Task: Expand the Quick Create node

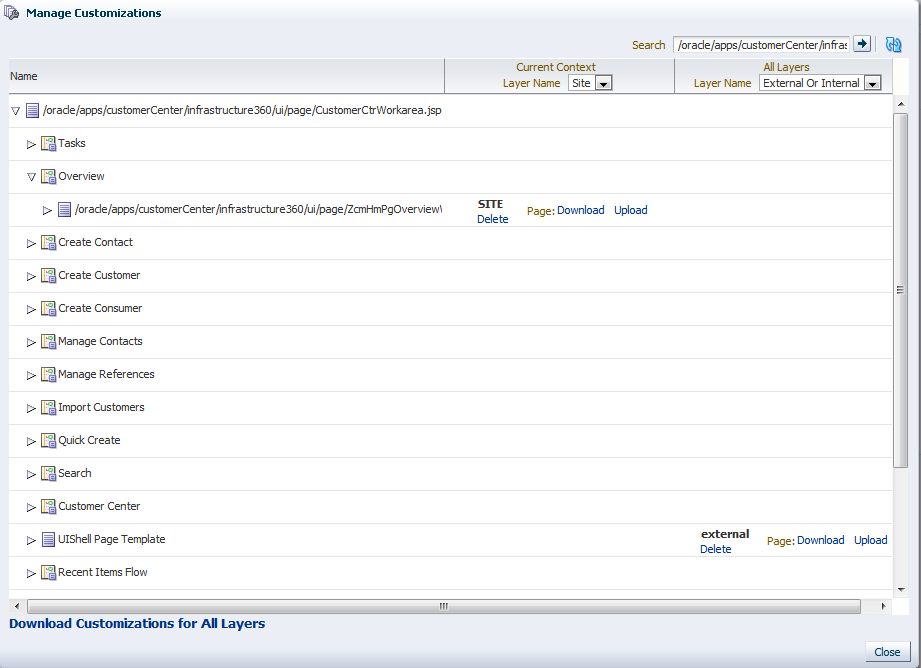Action: (x=31, y=441)
